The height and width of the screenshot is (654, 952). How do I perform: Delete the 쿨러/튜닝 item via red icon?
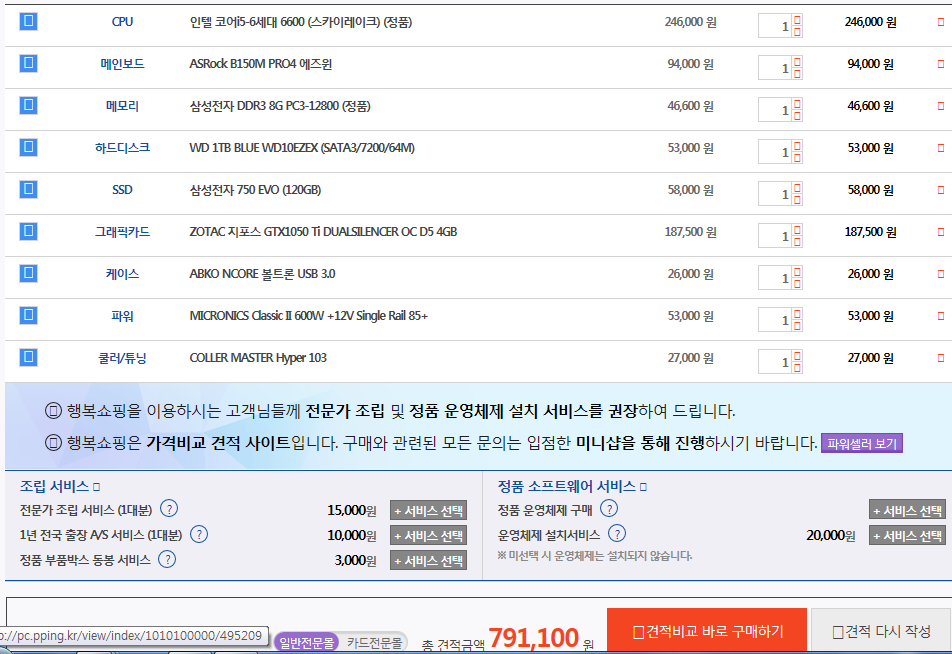(x=940, y=358)
